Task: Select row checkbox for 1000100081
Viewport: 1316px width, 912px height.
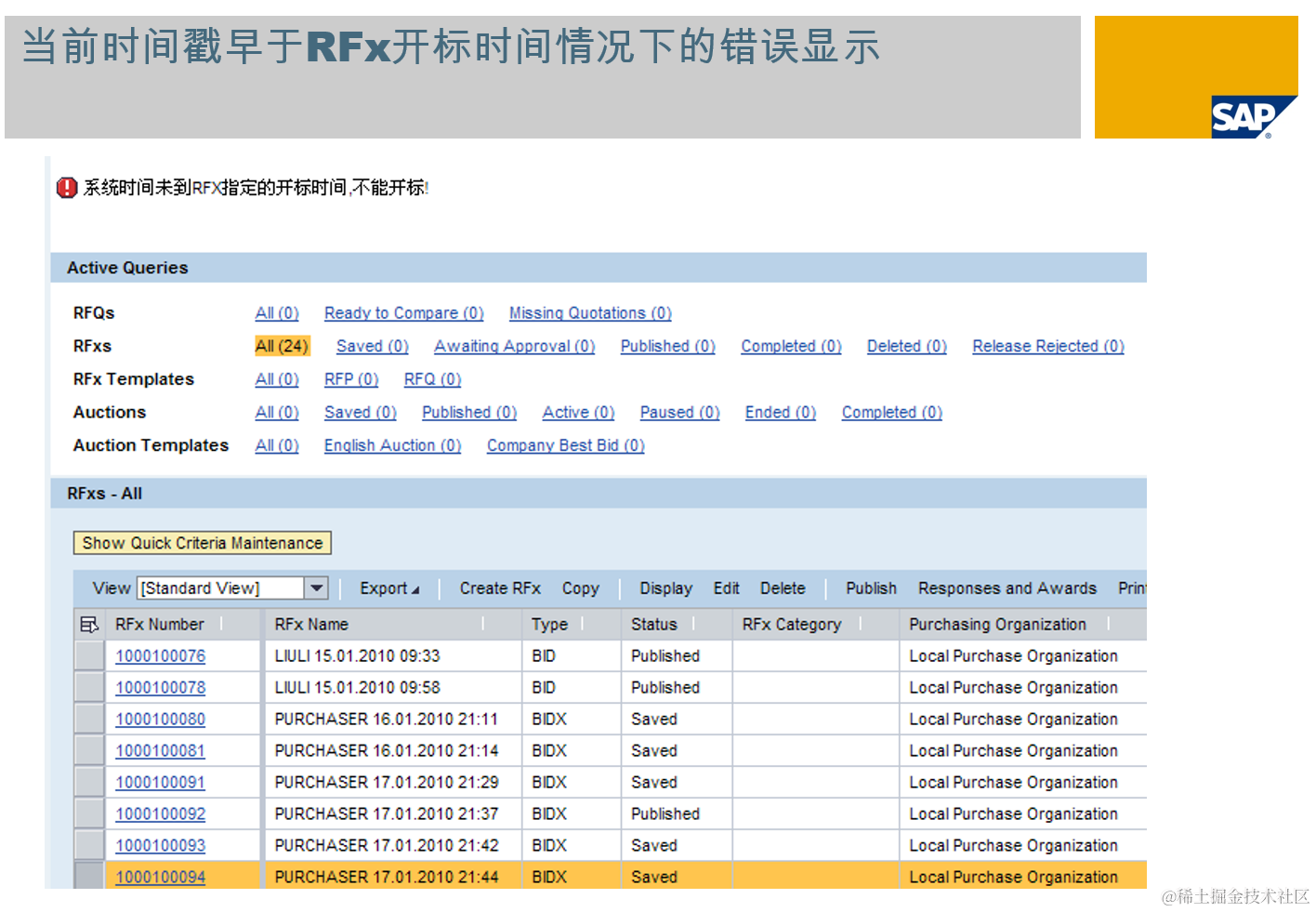Action: (89, 751)
